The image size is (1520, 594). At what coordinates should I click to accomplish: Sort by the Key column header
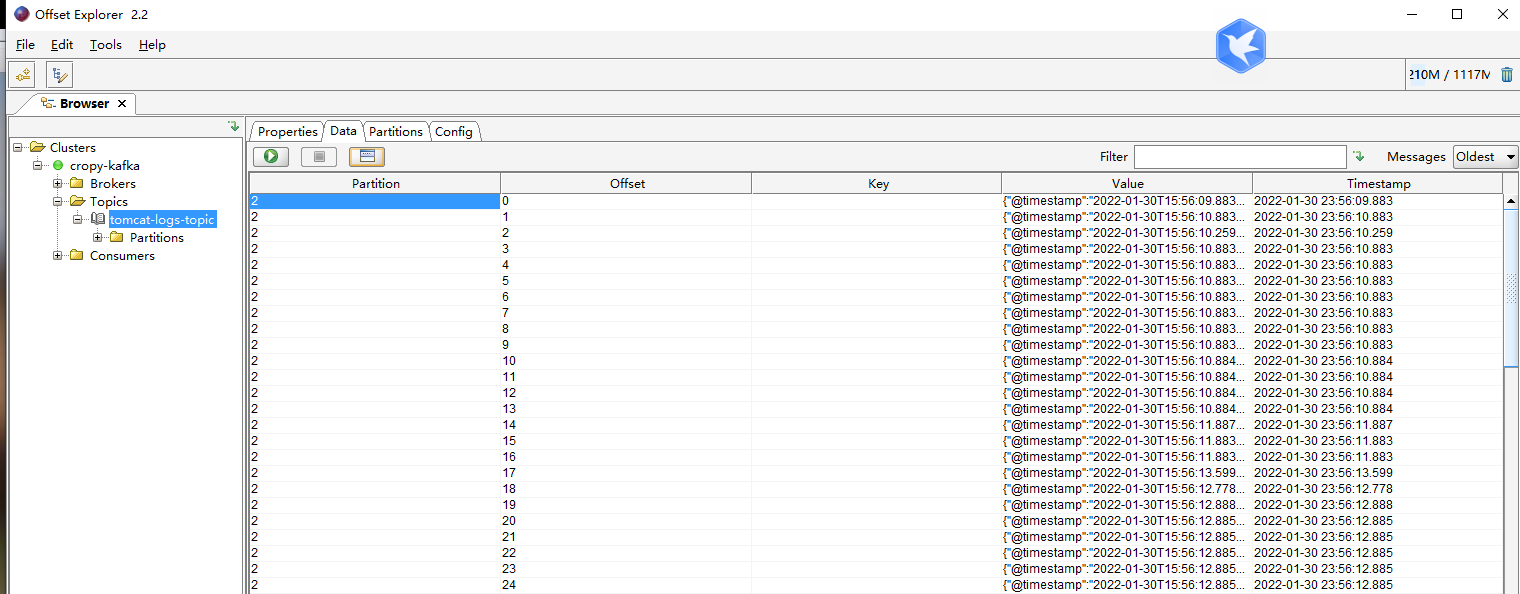tap(878, 184)
